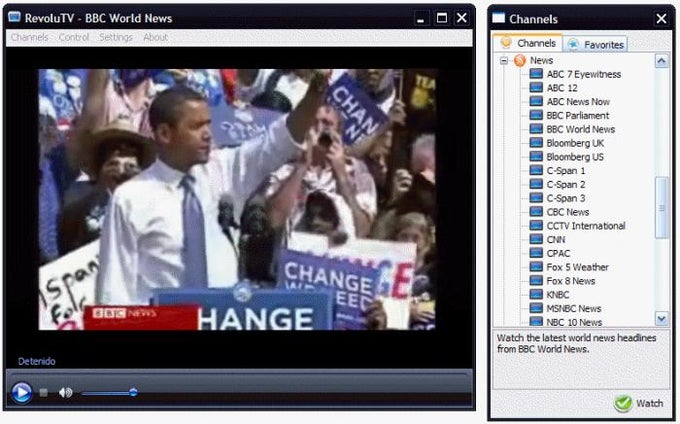680x424 pixels.
Task: Click the ABC News Now channel icon
Action: tap(536, 101)
